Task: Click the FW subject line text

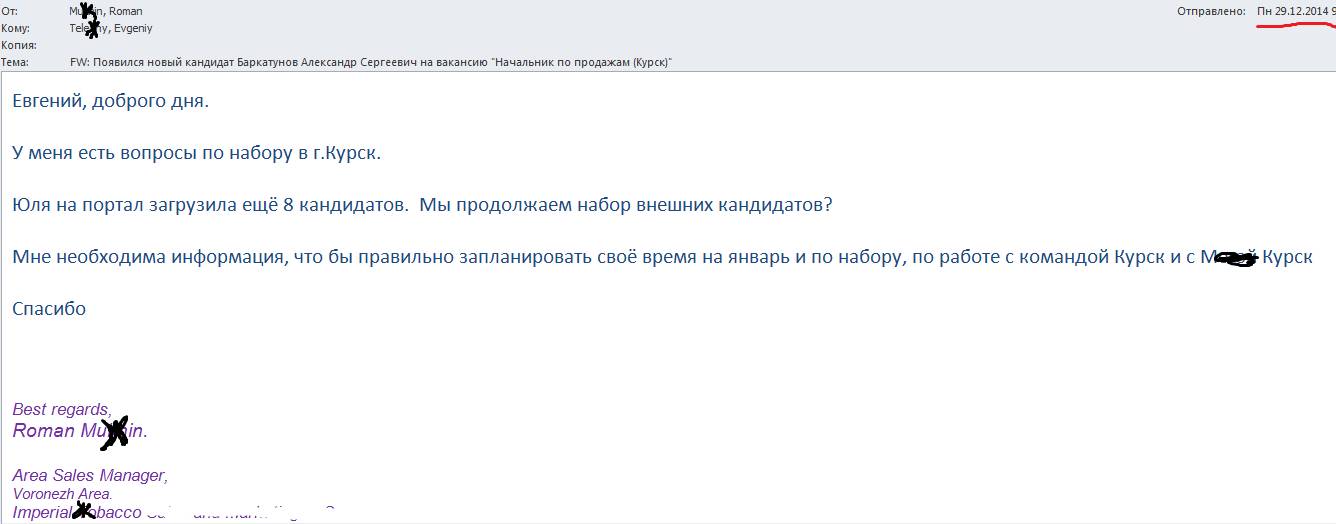Action: click(x=370, y=62)
